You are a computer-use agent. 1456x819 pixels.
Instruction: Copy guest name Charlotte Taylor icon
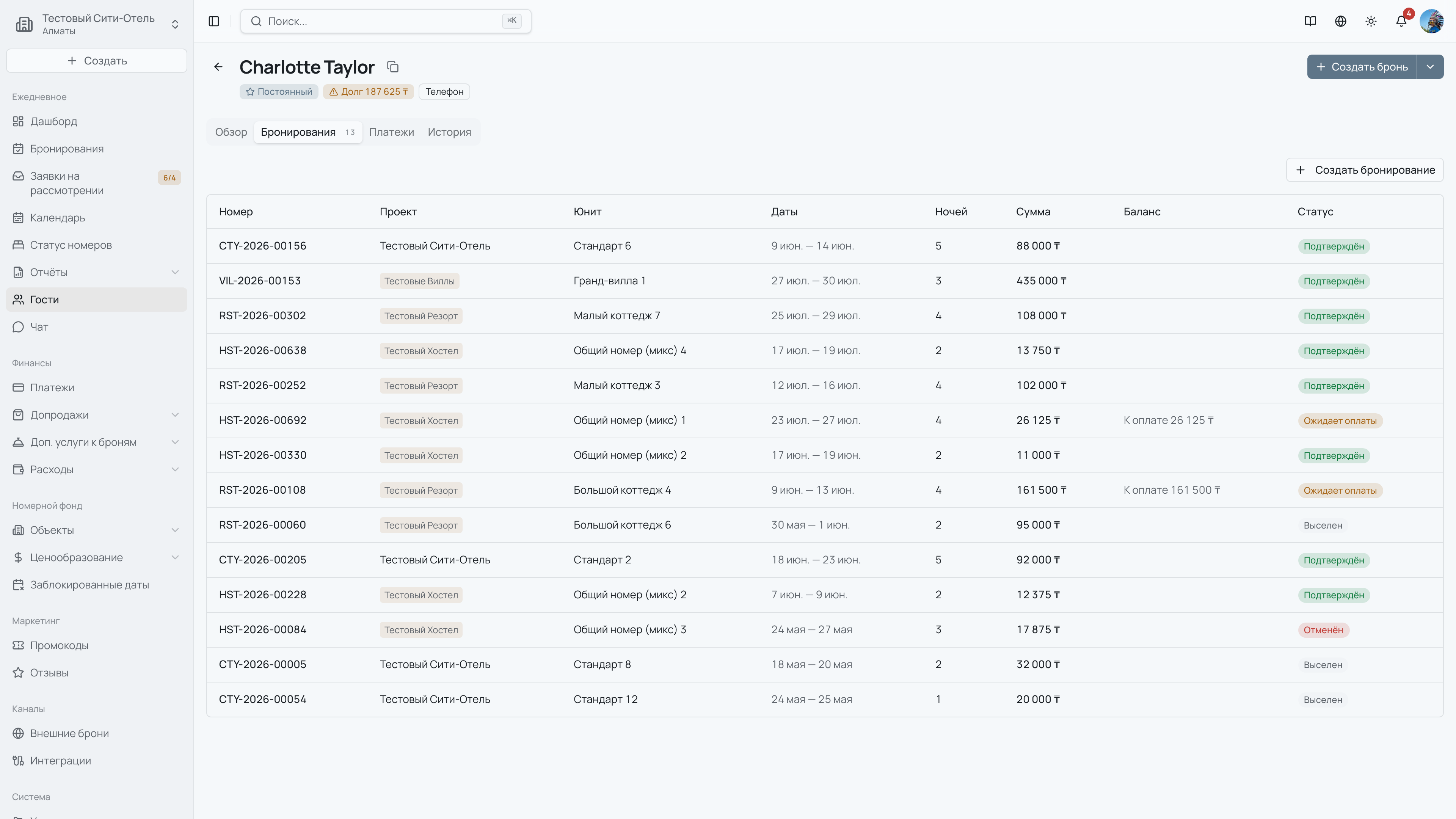(x=393, y=67)
